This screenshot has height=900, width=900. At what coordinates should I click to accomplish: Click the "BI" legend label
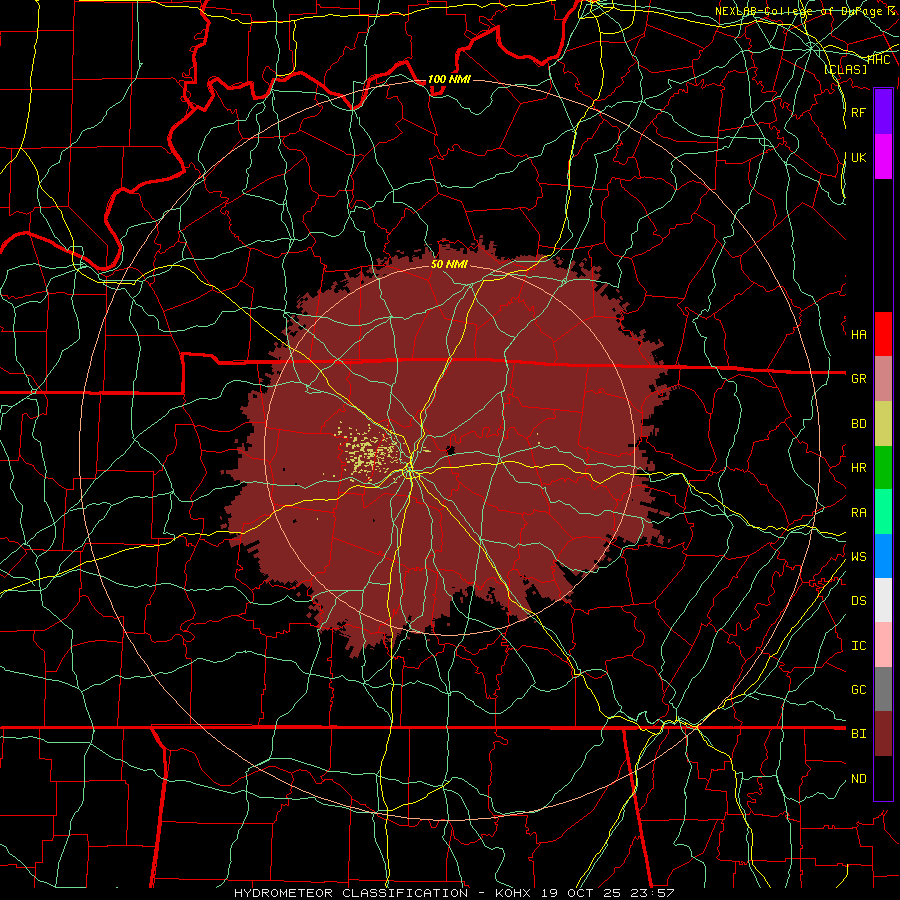tap(858, 734)
